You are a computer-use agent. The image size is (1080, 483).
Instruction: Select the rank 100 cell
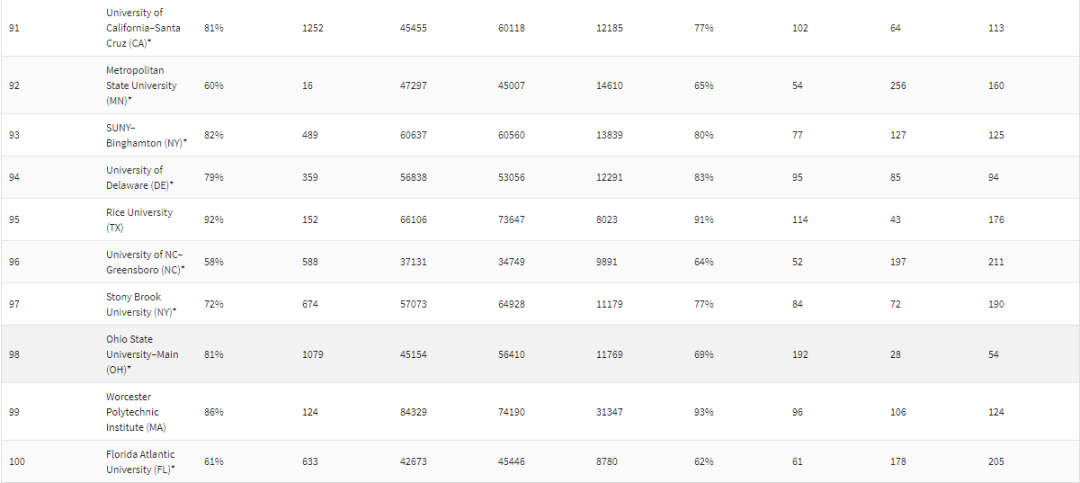tap(17, 461)
